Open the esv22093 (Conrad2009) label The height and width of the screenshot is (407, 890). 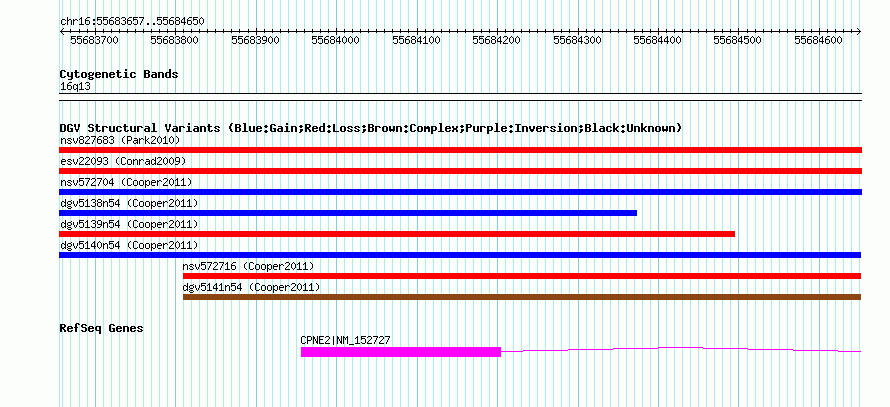(x=123, y=161)
